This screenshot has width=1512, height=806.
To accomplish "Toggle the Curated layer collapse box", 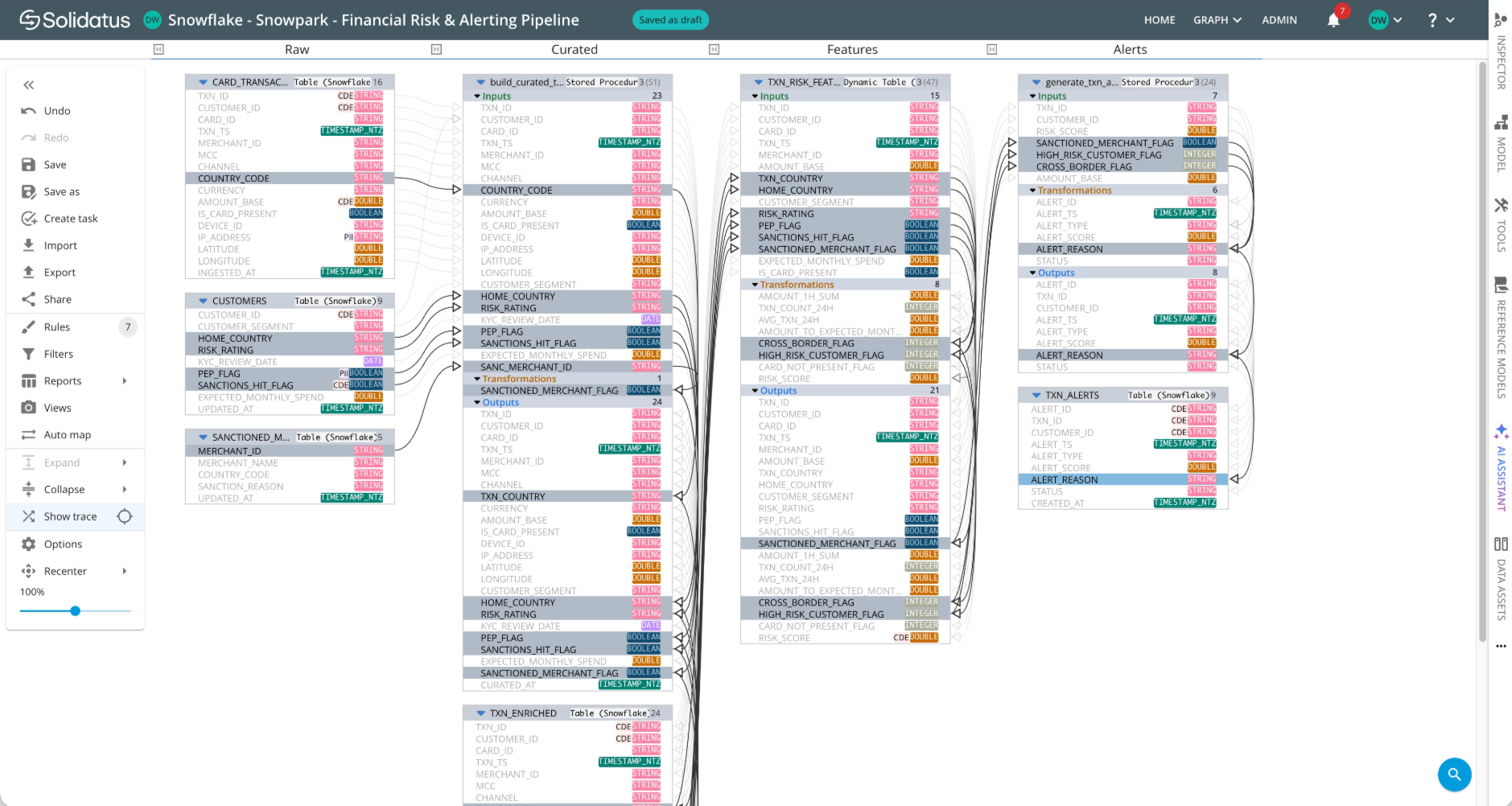I will pyautogui.click(x=436, y=50).
